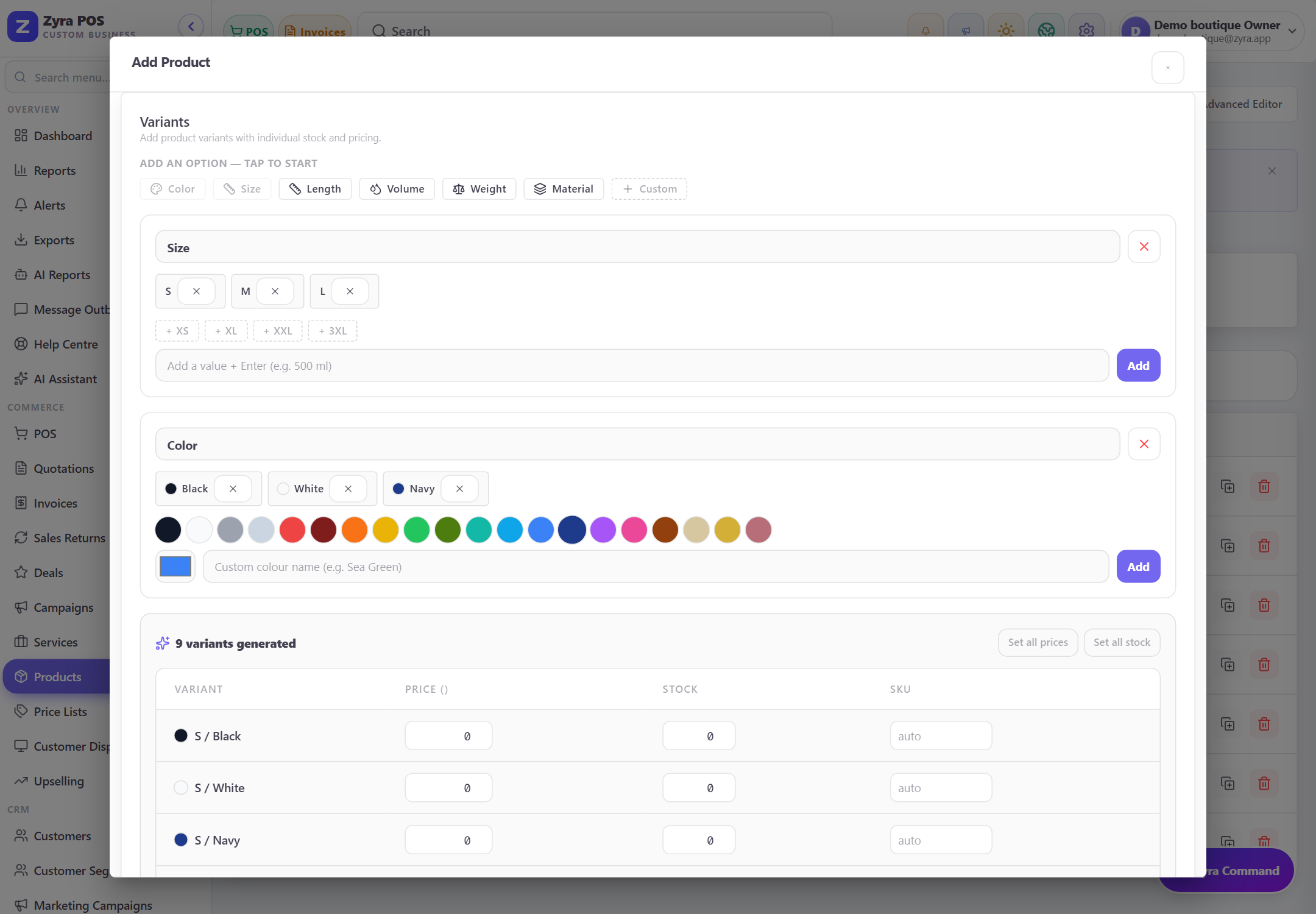The height and width of the screenshot is (914, 1316).
Task: Remove the M size value
Action: [x=275, y=291]
